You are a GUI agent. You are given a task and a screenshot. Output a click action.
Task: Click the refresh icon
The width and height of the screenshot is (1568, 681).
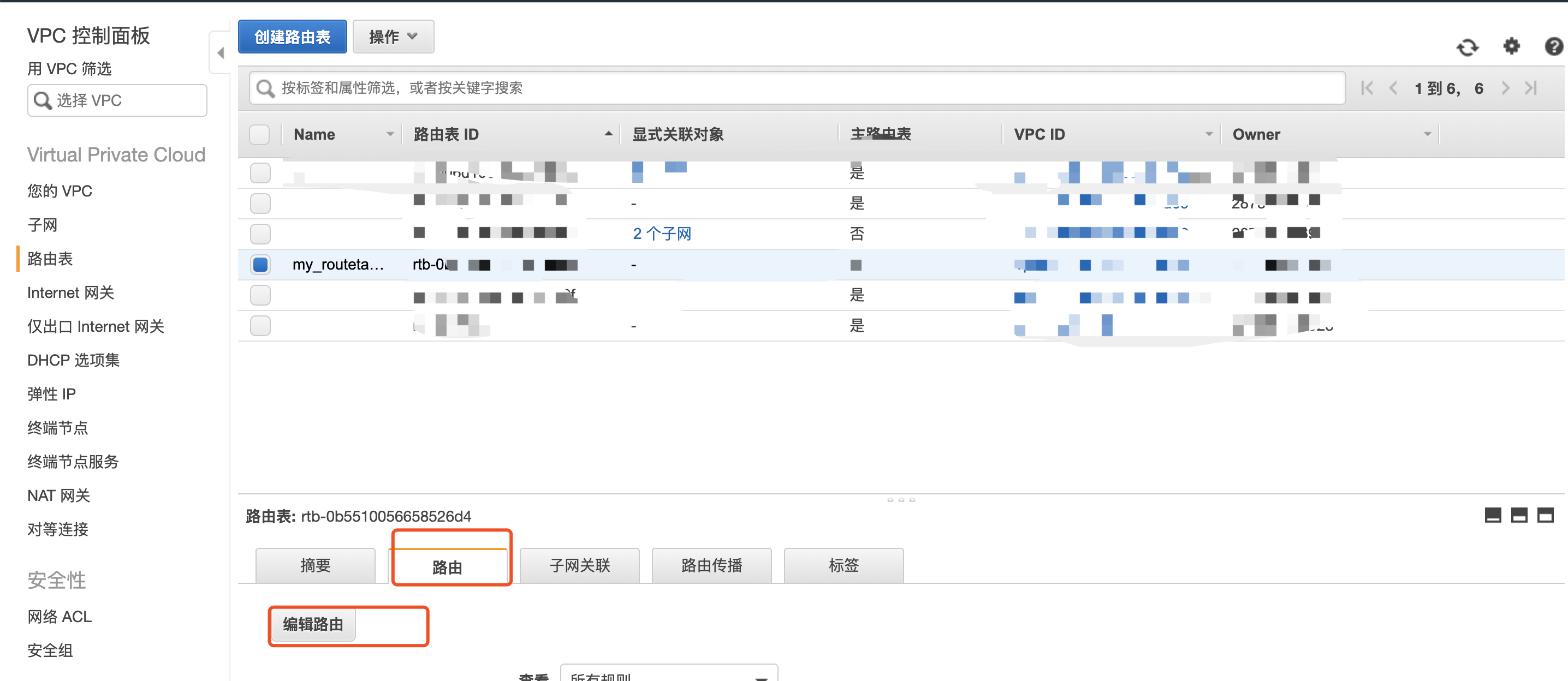click(x=1467, y=47)
